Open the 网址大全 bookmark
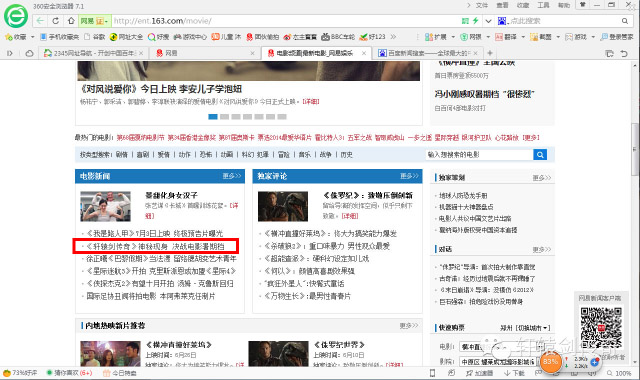Screen dimensions: 640x380 (x=127, y=37)
